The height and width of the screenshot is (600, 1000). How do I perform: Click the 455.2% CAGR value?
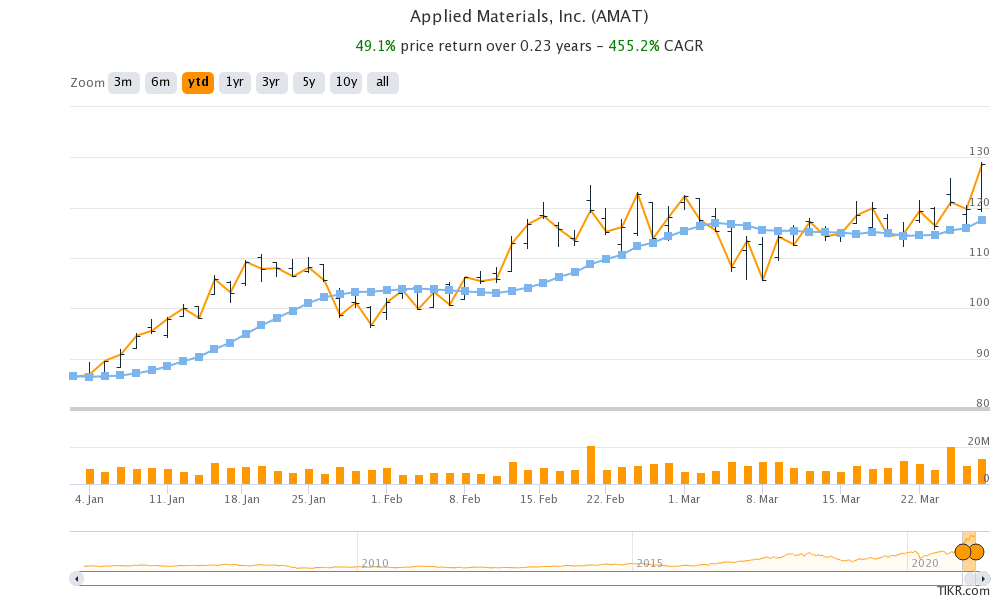tap(634, 46)
